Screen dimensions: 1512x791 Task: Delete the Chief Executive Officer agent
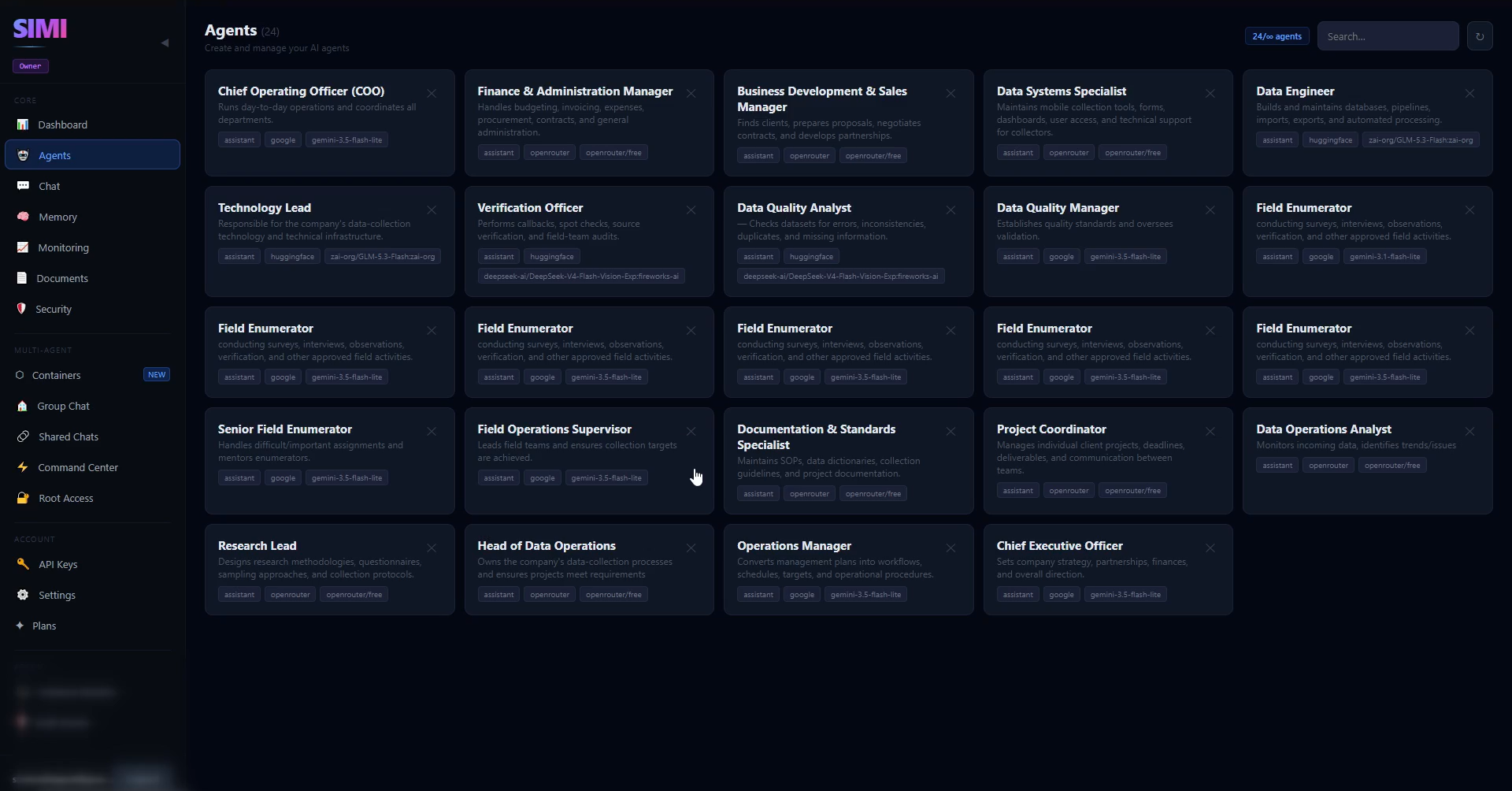(1210, 548)
